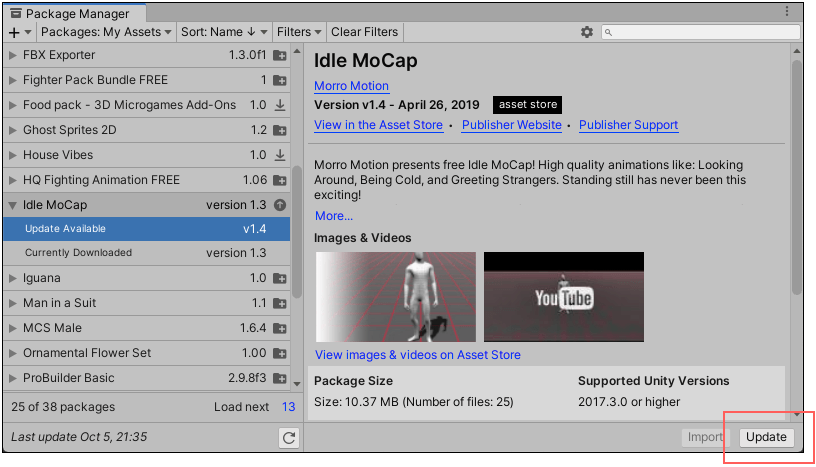Click download icon for Food pack add-ons
Screen dimensions: 816x467
click(280, 105)
